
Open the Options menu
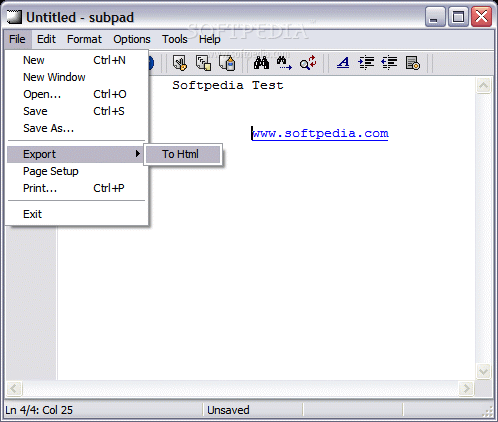click(x=132, y=39)
